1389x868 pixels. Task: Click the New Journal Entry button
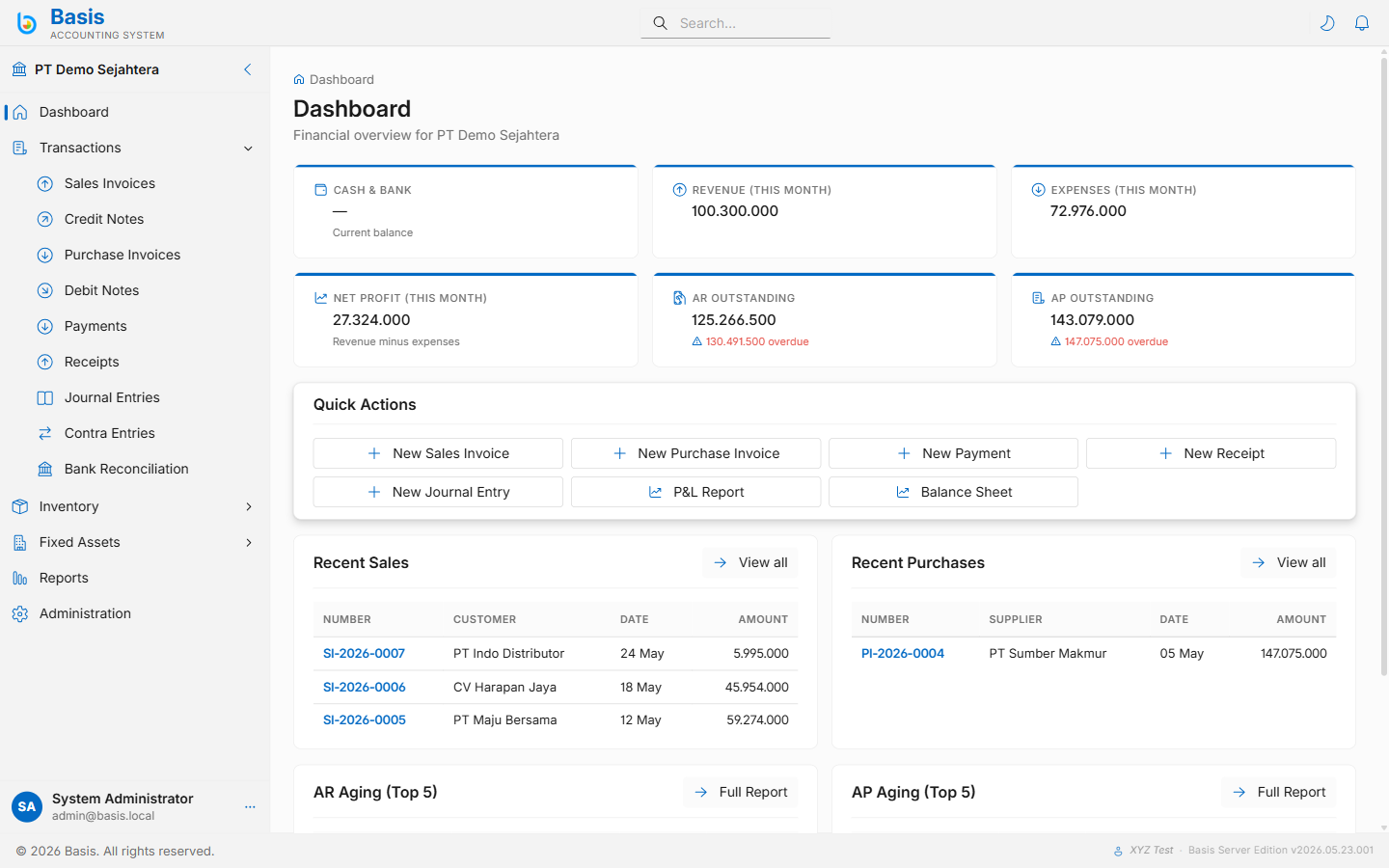click(438, 492)
